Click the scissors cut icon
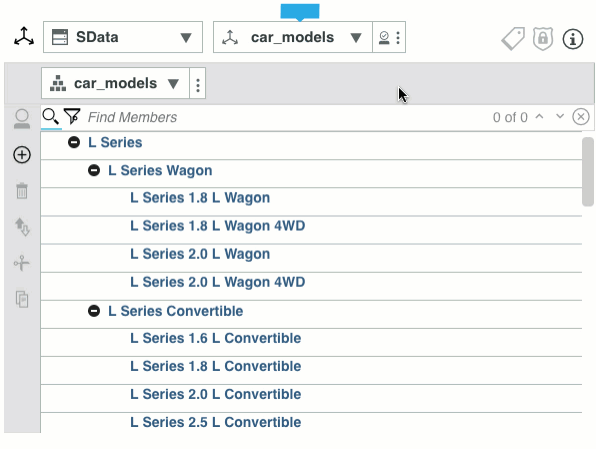The height and width of the screenshot is (449, 596). pyautogui.click(x=22, y=263)
